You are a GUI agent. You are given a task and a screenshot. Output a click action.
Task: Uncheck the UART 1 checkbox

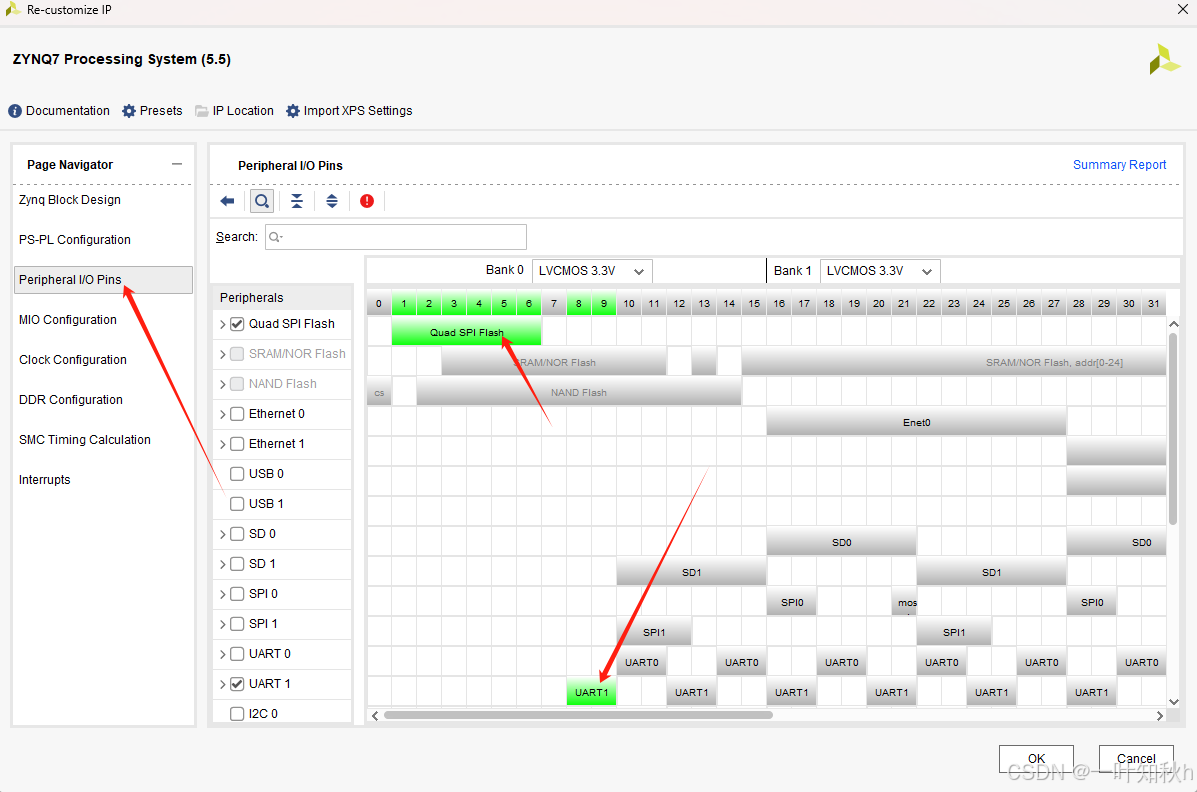(x=237, y=684)
